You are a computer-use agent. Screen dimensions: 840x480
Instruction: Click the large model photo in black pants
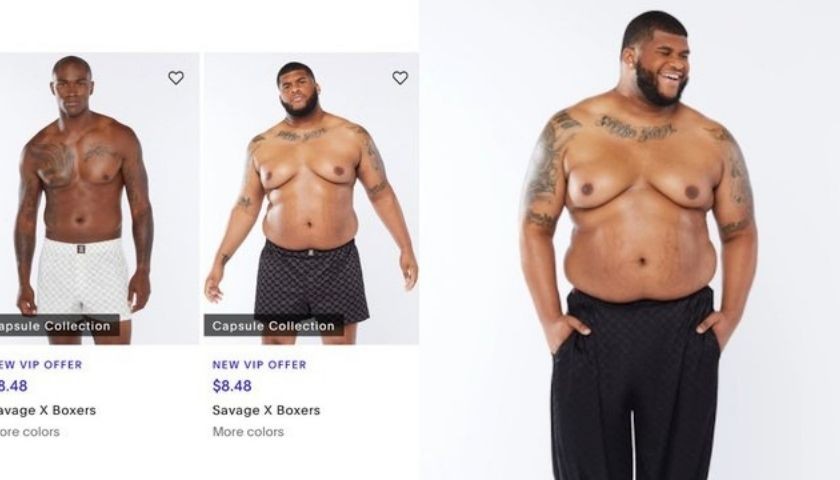click(x=638, y=240)
